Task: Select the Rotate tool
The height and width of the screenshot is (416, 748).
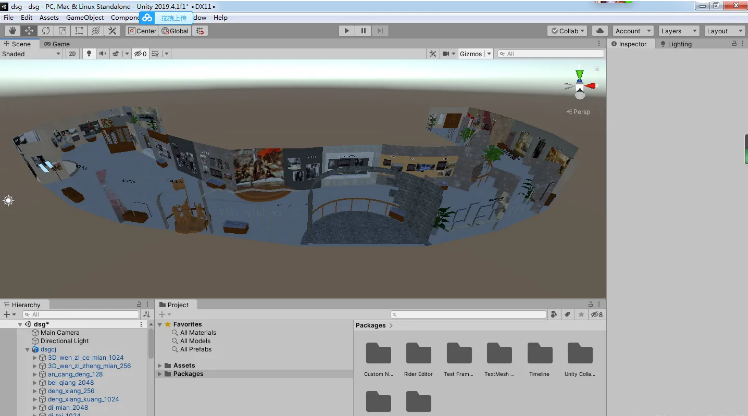Action: (x=45, y=31)
